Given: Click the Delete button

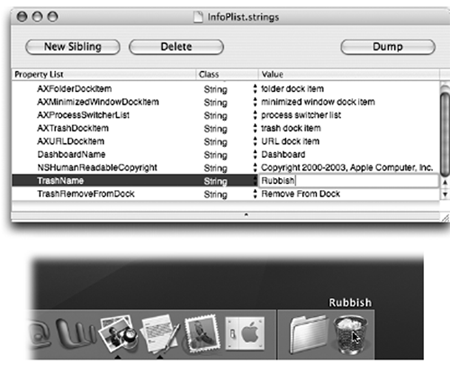Looking at the screenshot, I should [176, 47].
